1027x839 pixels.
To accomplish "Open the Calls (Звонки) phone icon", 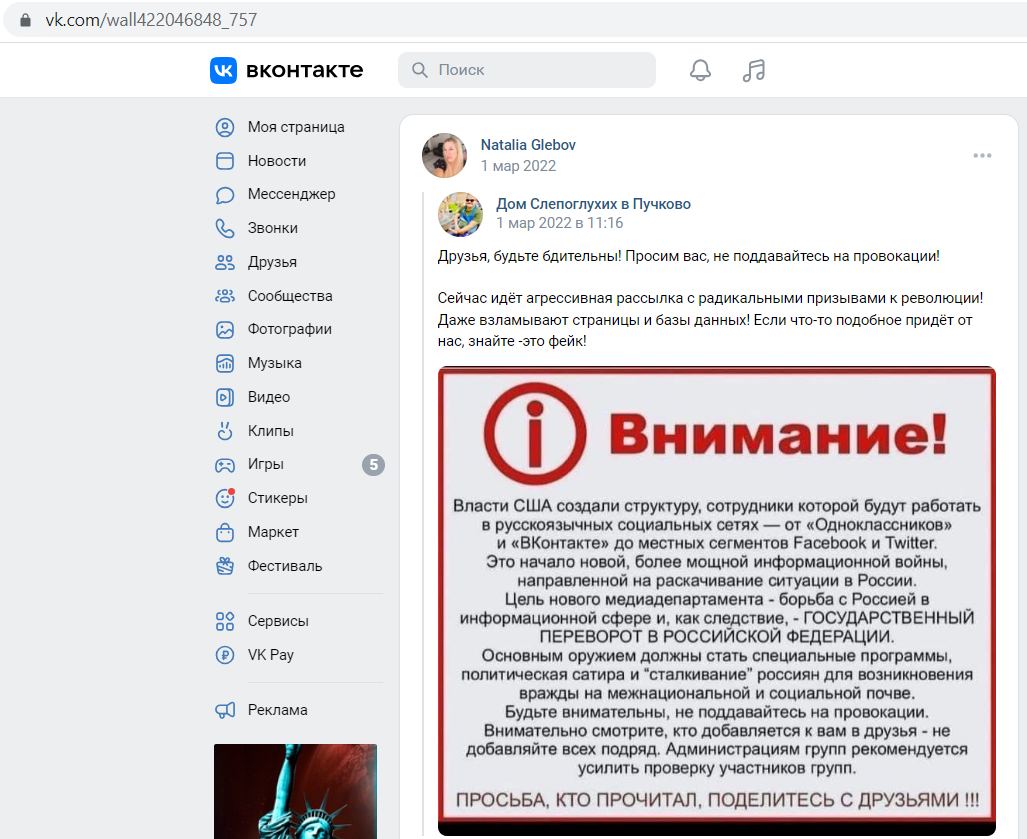I will 225,228.
